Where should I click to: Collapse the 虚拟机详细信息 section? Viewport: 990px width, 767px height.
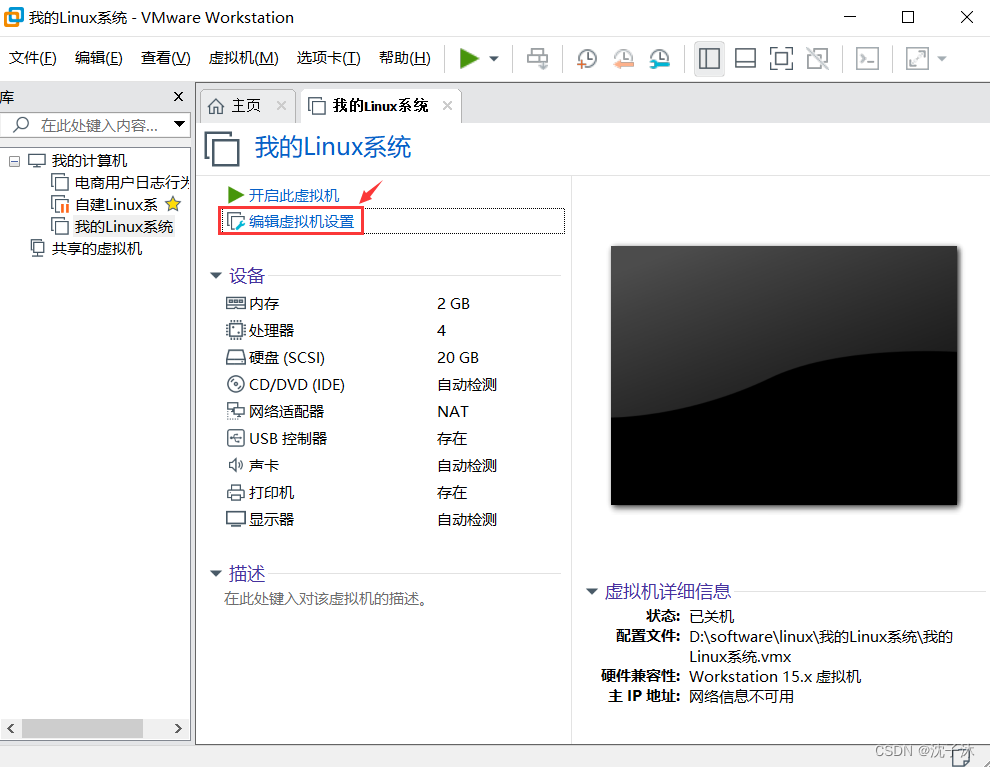pos(592,592)
